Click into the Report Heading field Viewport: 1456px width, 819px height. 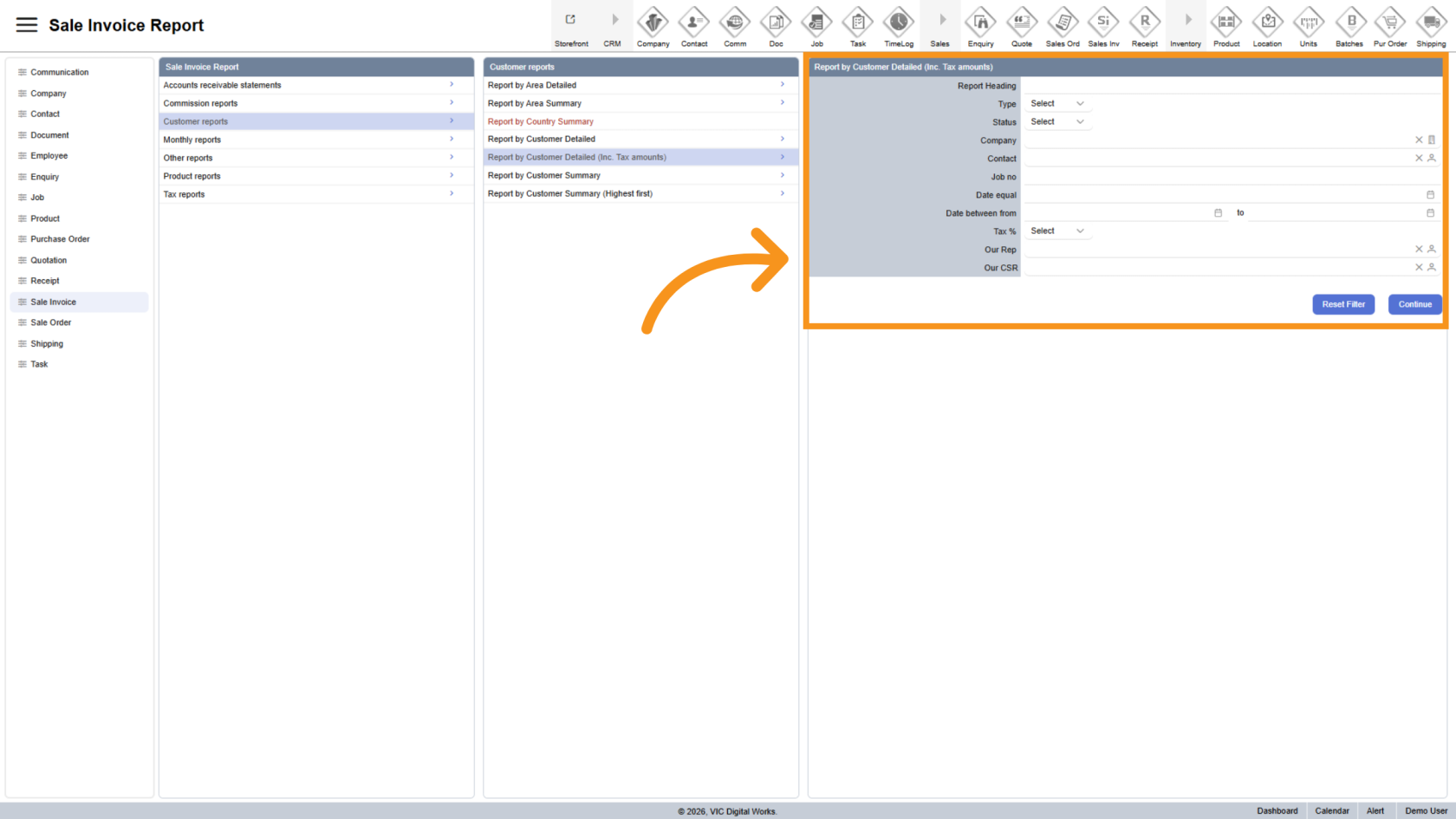[x=1231, y=86]
